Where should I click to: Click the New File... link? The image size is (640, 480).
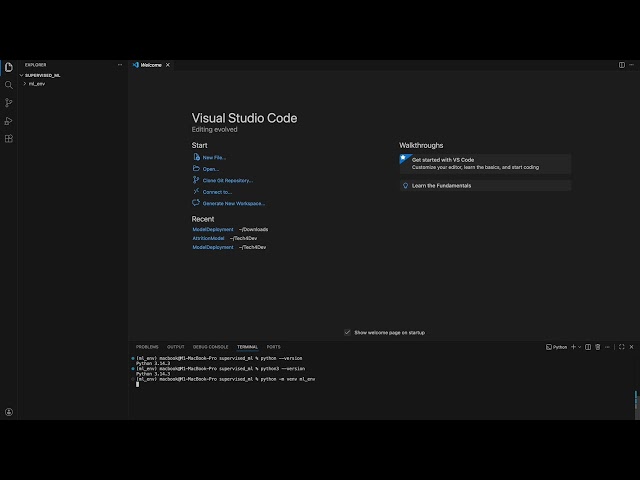pos(214,158)
